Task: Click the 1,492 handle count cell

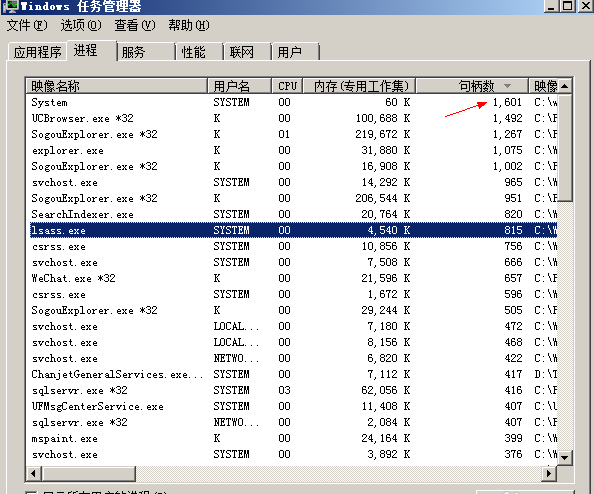Action: coord(507,118)
